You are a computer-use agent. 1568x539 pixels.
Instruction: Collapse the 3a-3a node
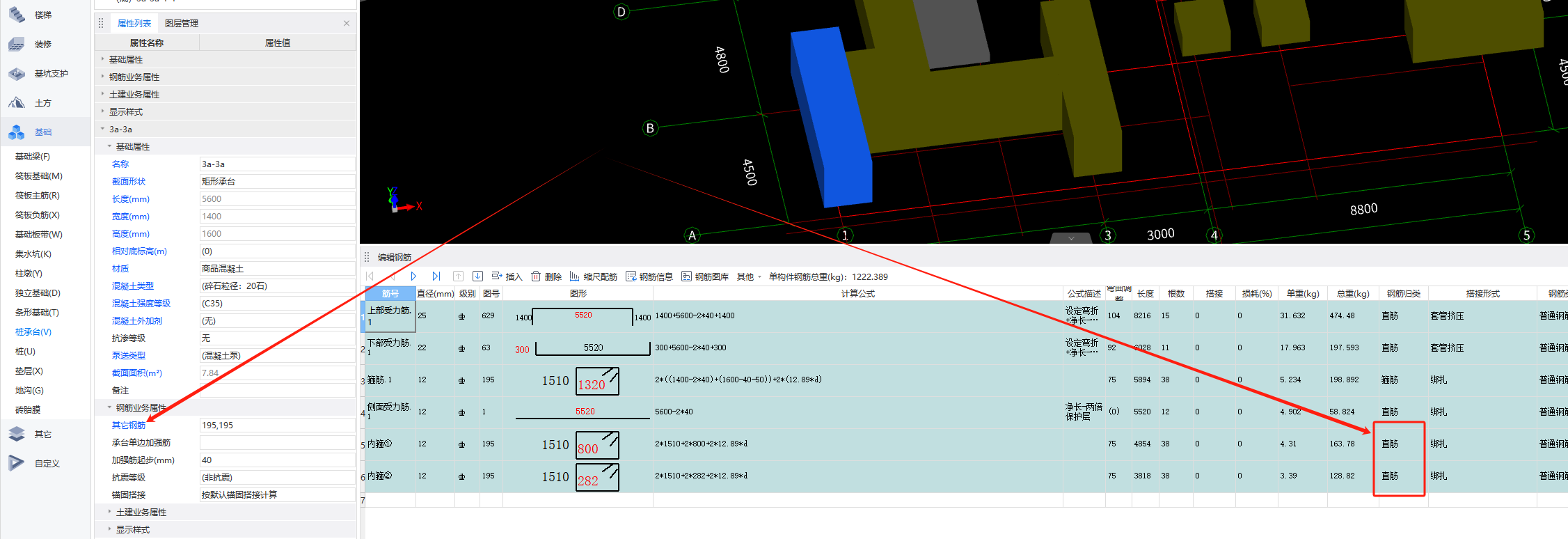tap(102, 129)
